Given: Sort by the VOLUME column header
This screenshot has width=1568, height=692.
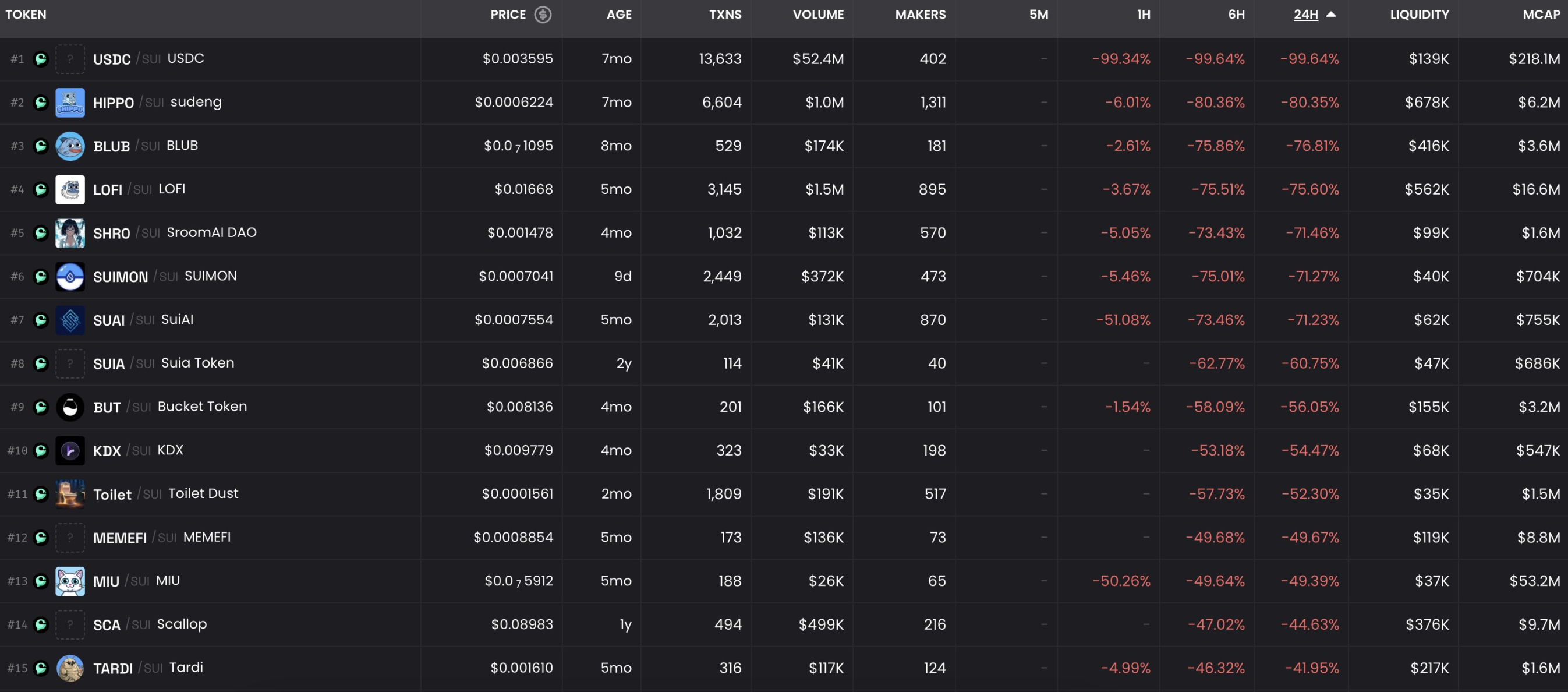Looking at the screenshot, I should pyautogui.click(x=817, y=15).
